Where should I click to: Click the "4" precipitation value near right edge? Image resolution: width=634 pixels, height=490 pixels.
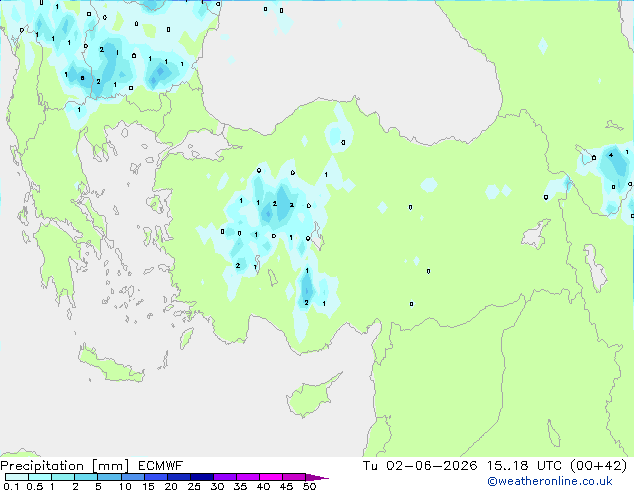tap(611, 155)
